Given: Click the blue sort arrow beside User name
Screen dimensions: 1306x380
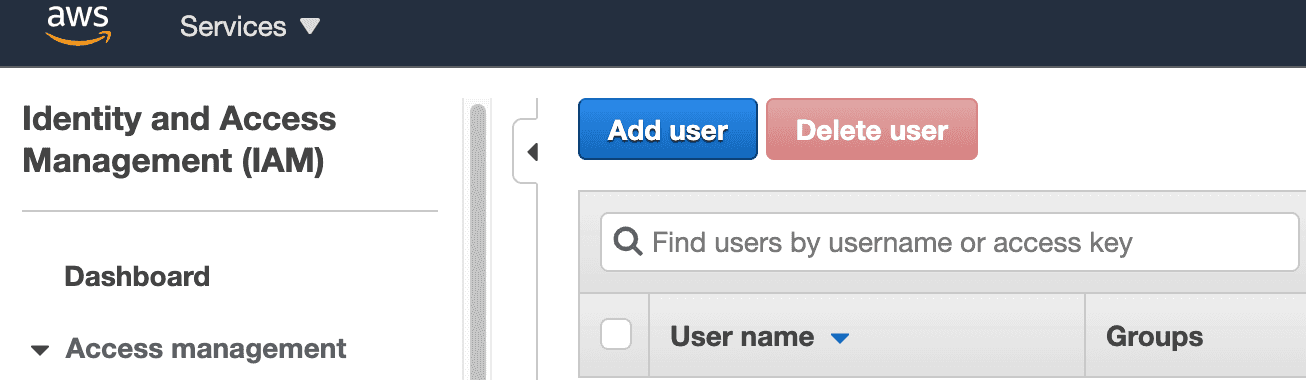Looking at the screenshot, I should coord(840,338).
